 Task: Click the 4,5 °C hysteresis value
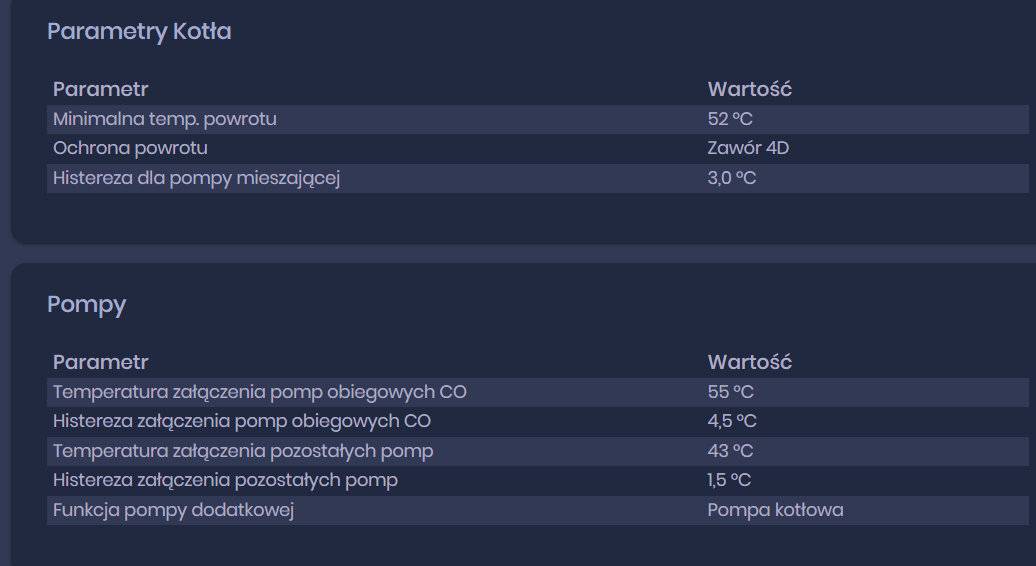point(732,421)
